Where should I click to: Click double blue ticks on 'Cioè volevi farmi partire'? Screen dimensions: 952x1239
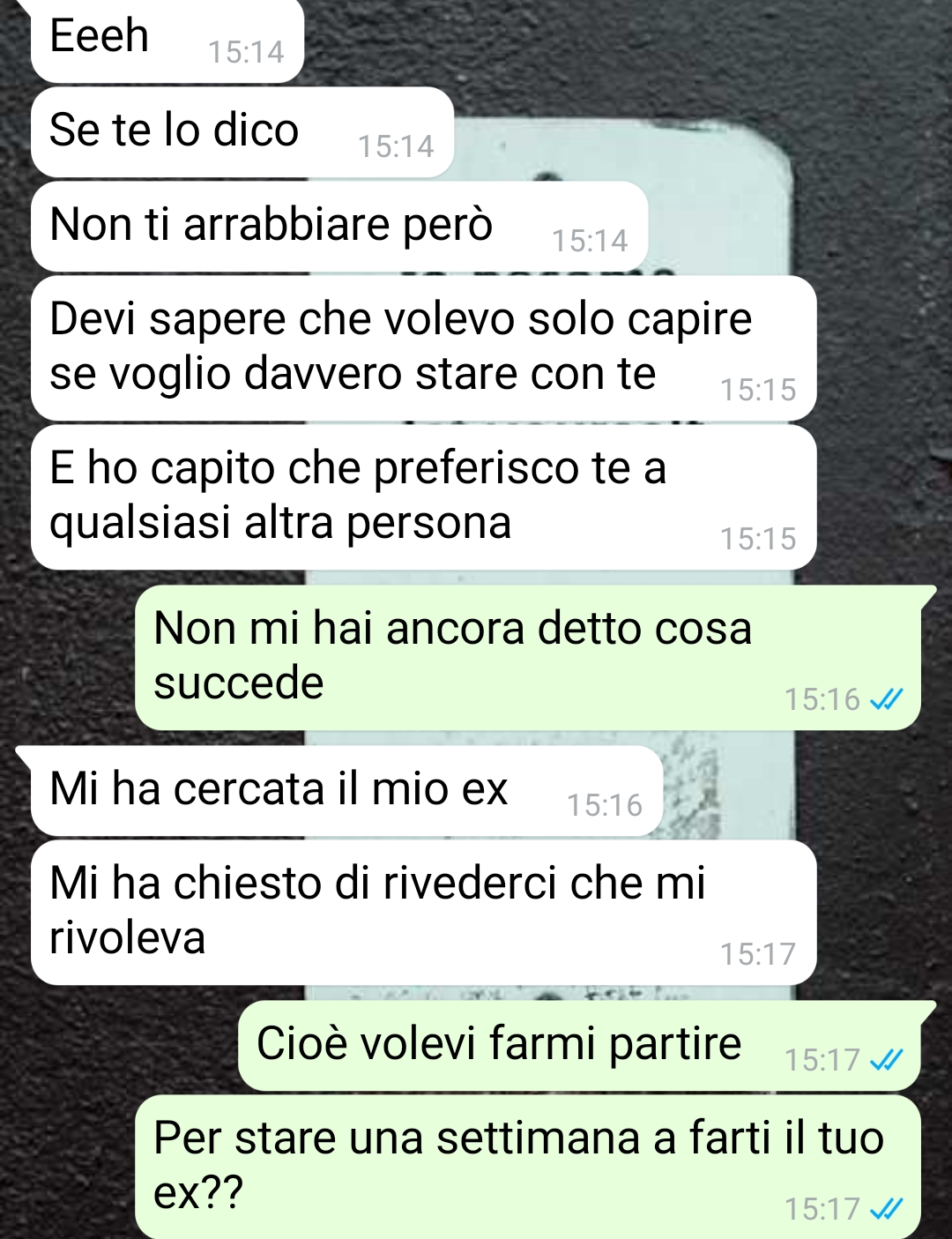tap(886, 1060)
